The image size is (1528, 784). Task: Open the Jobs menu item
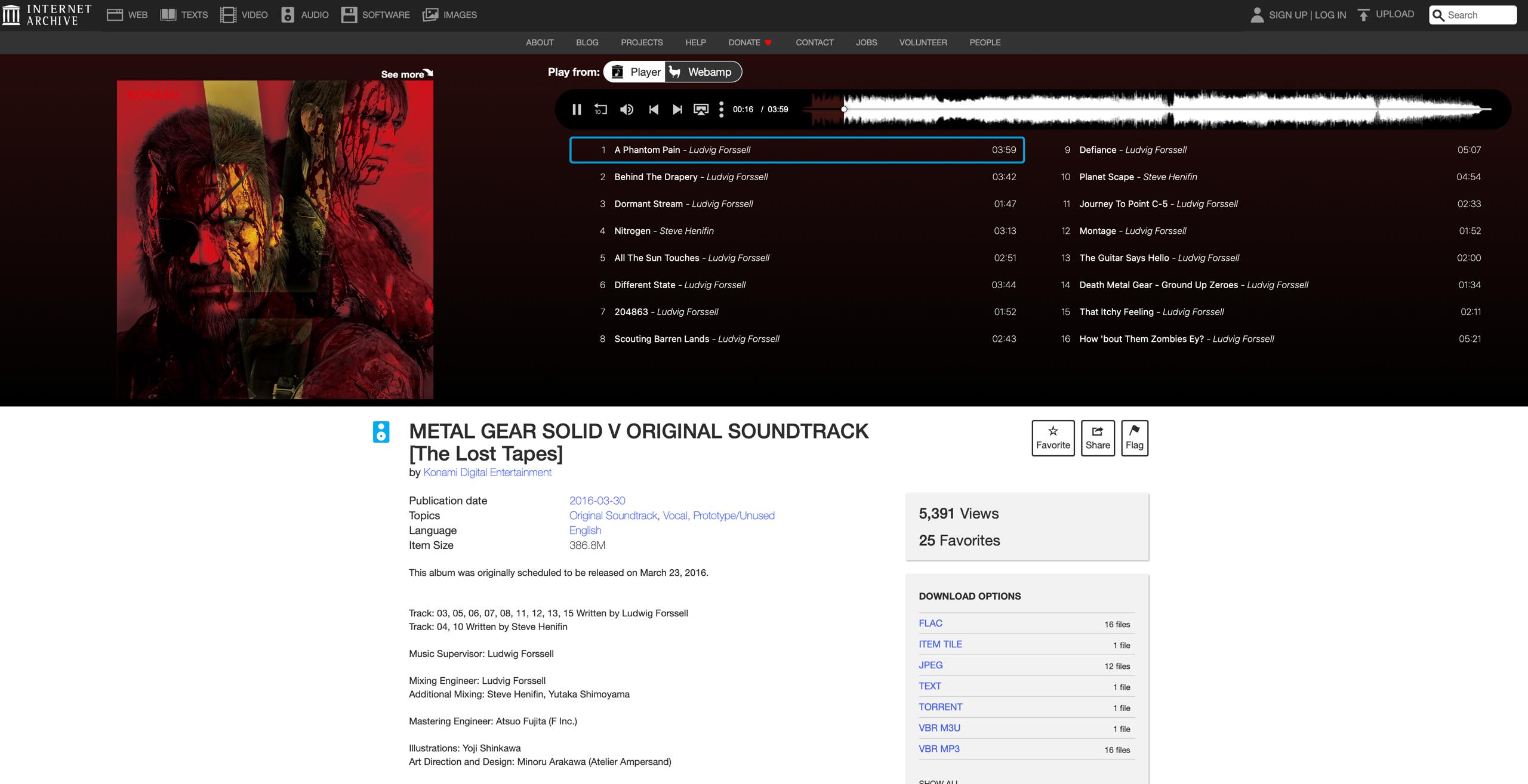866,42
